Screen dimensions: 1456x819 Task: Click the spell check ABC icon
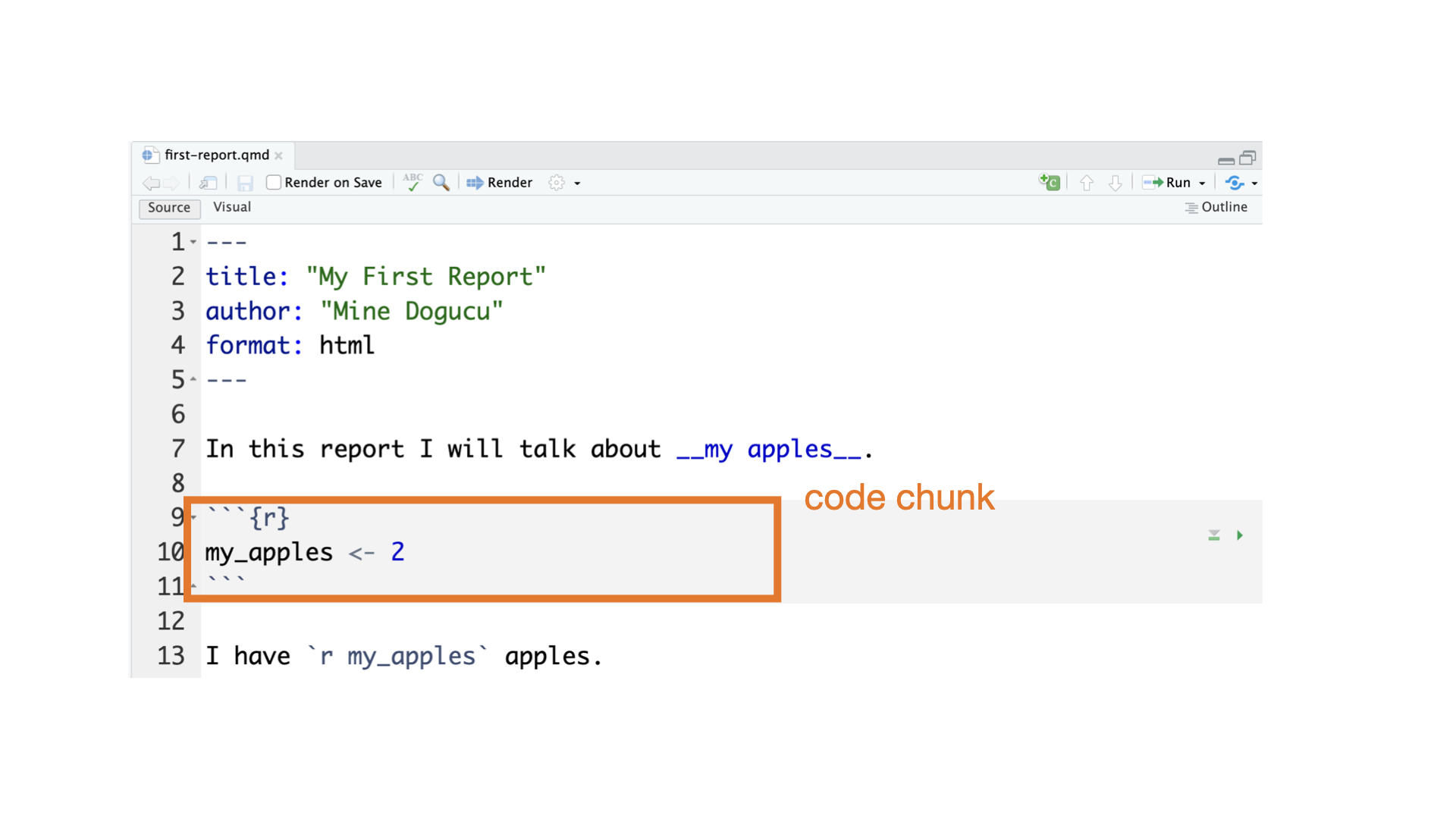coord(413,183)
